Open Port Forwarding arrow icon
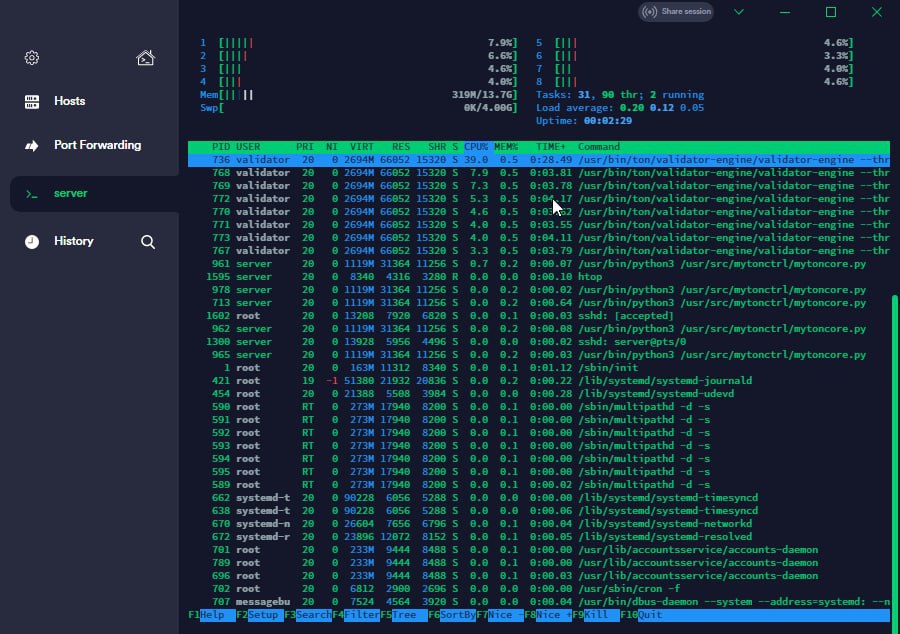Viewport: 900px width, 634px height. tap(32, 146)
